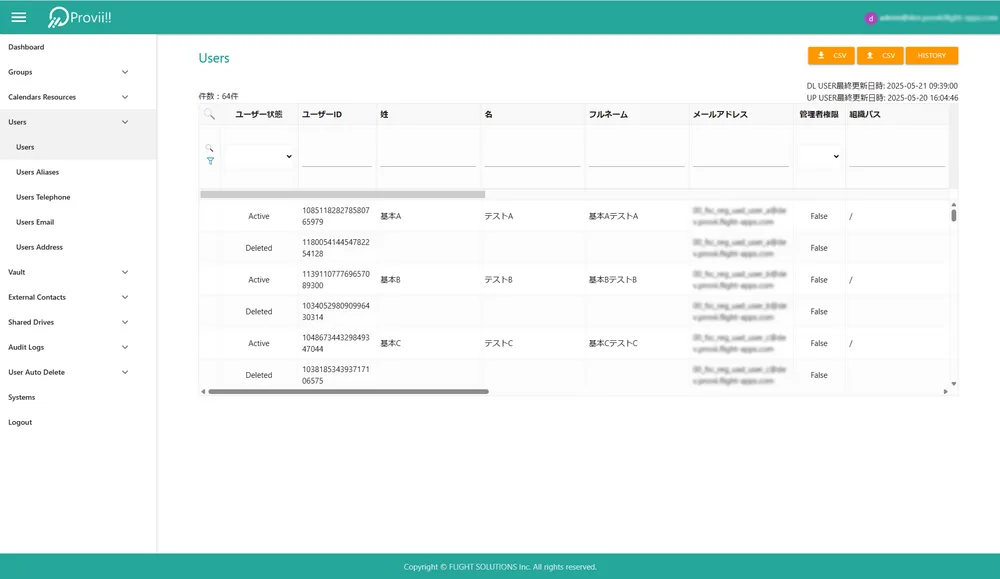Image resolution: width=1000 pixels, height=579 pixels.
Task: Click the small search icon in filter row
Action: pyautogui.click(x=209, y=148)
